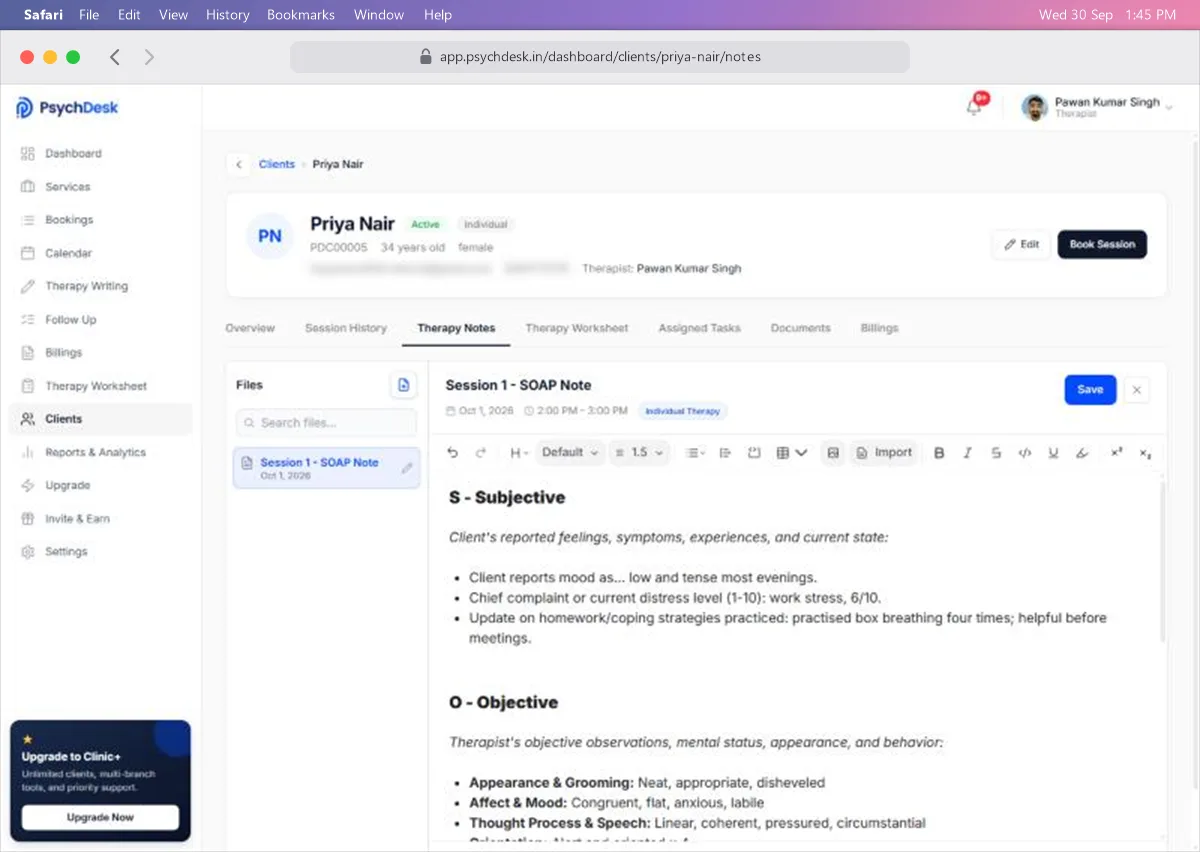Screen dimensions: 1200x852
Task: Open Follow Up in sidebar
Action: (100, 320)
